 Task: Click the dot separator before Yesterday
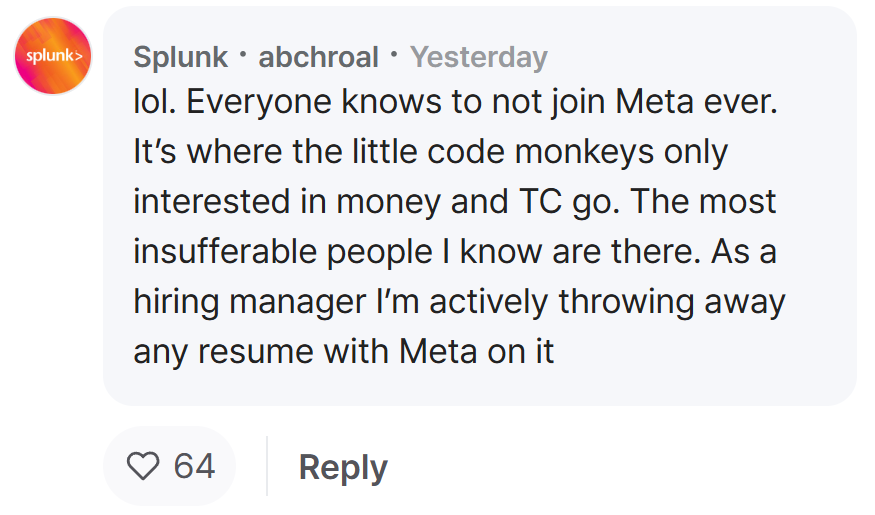pyautogui.click(x=395, y=54)
